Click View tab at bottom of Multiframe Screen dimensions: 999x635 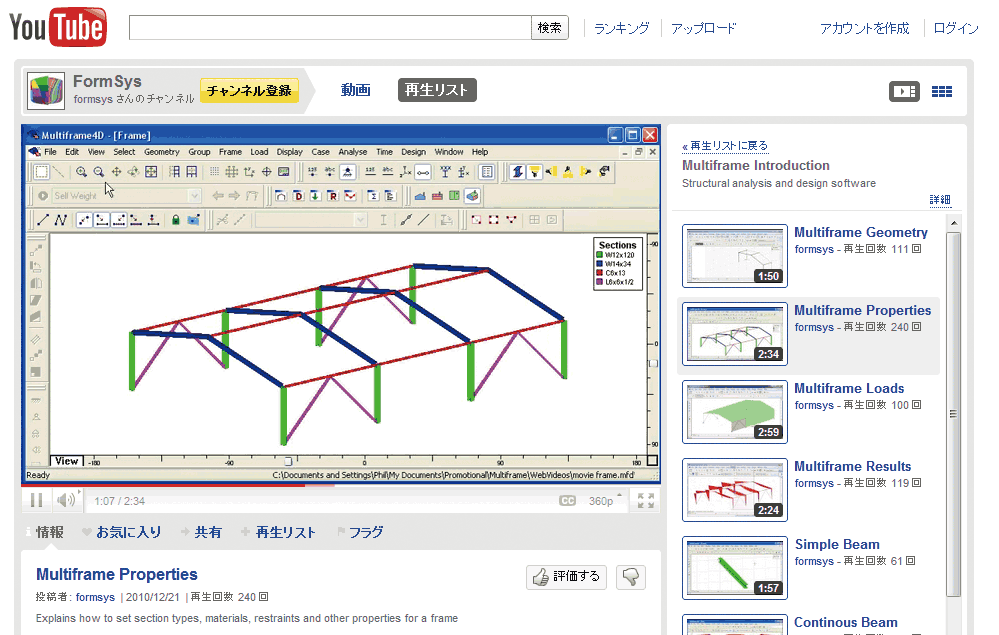(x=66, y=461)
